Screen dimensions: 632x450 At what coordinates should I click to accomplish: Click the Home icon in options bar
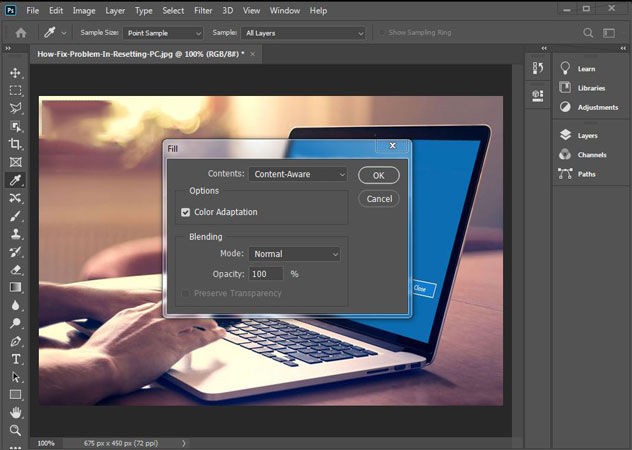point(20,33)
